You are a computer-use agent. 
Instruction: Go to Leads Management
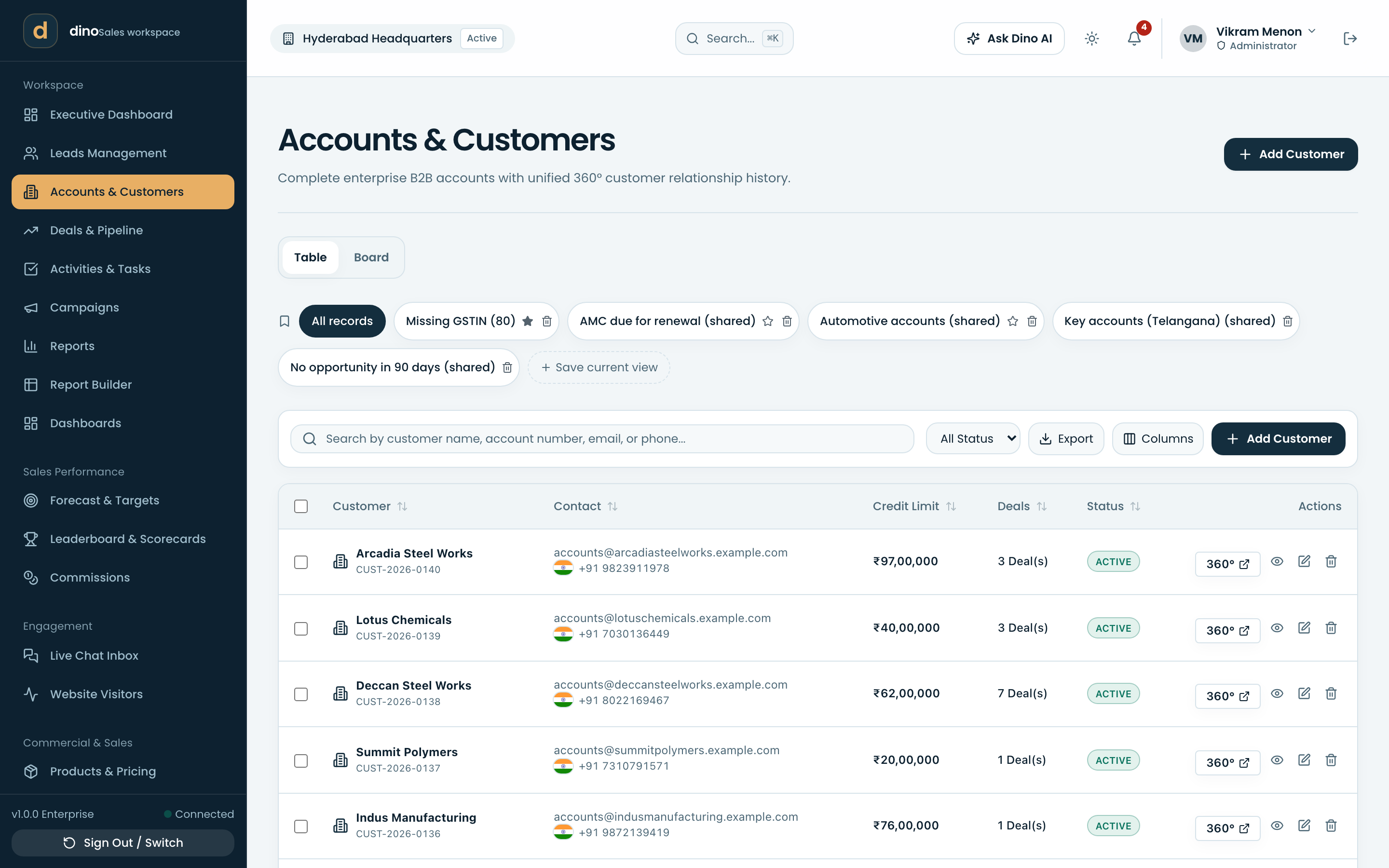point(123,153)
